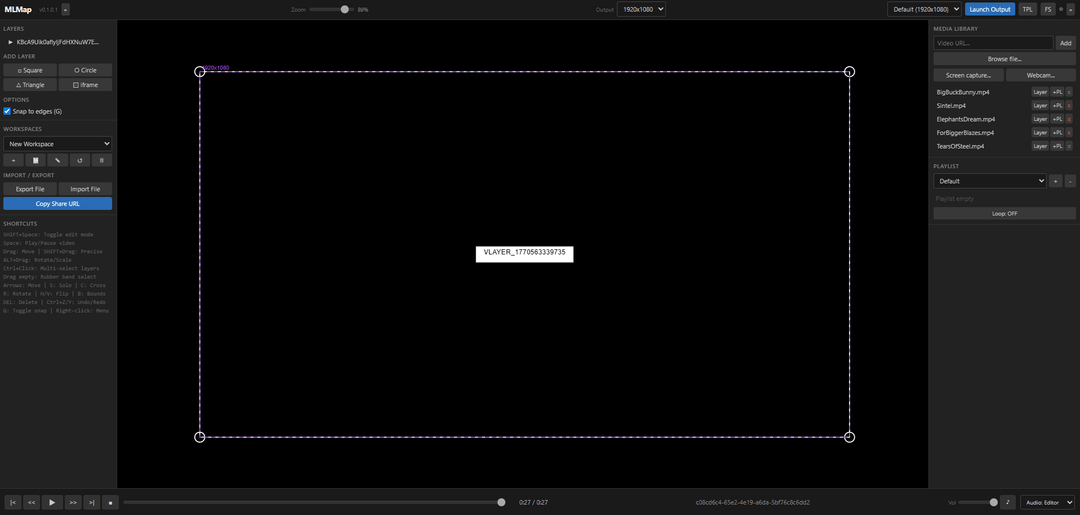This screenshot has width=1080, height=515.
Task: Click the Launch Output button
Action: coord(990,10)
